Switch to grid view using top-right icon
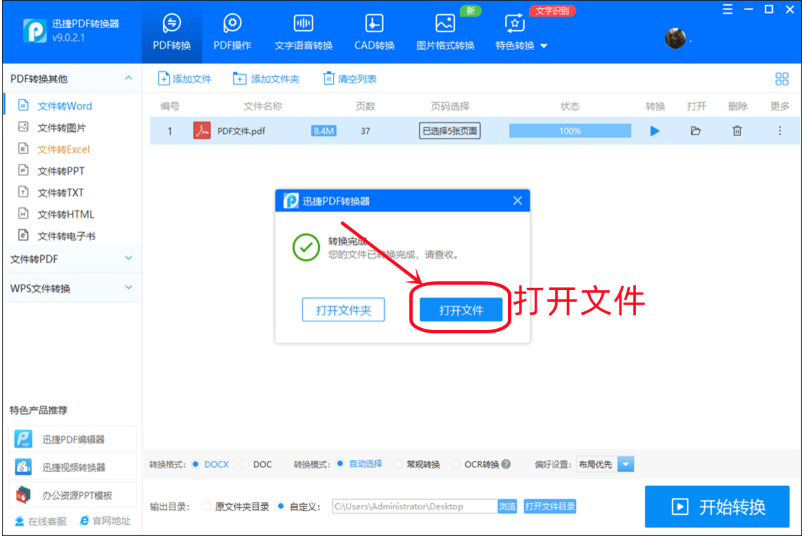Image resolution: width=805 pixels, height=539 pixels. [x=782, y=79]
